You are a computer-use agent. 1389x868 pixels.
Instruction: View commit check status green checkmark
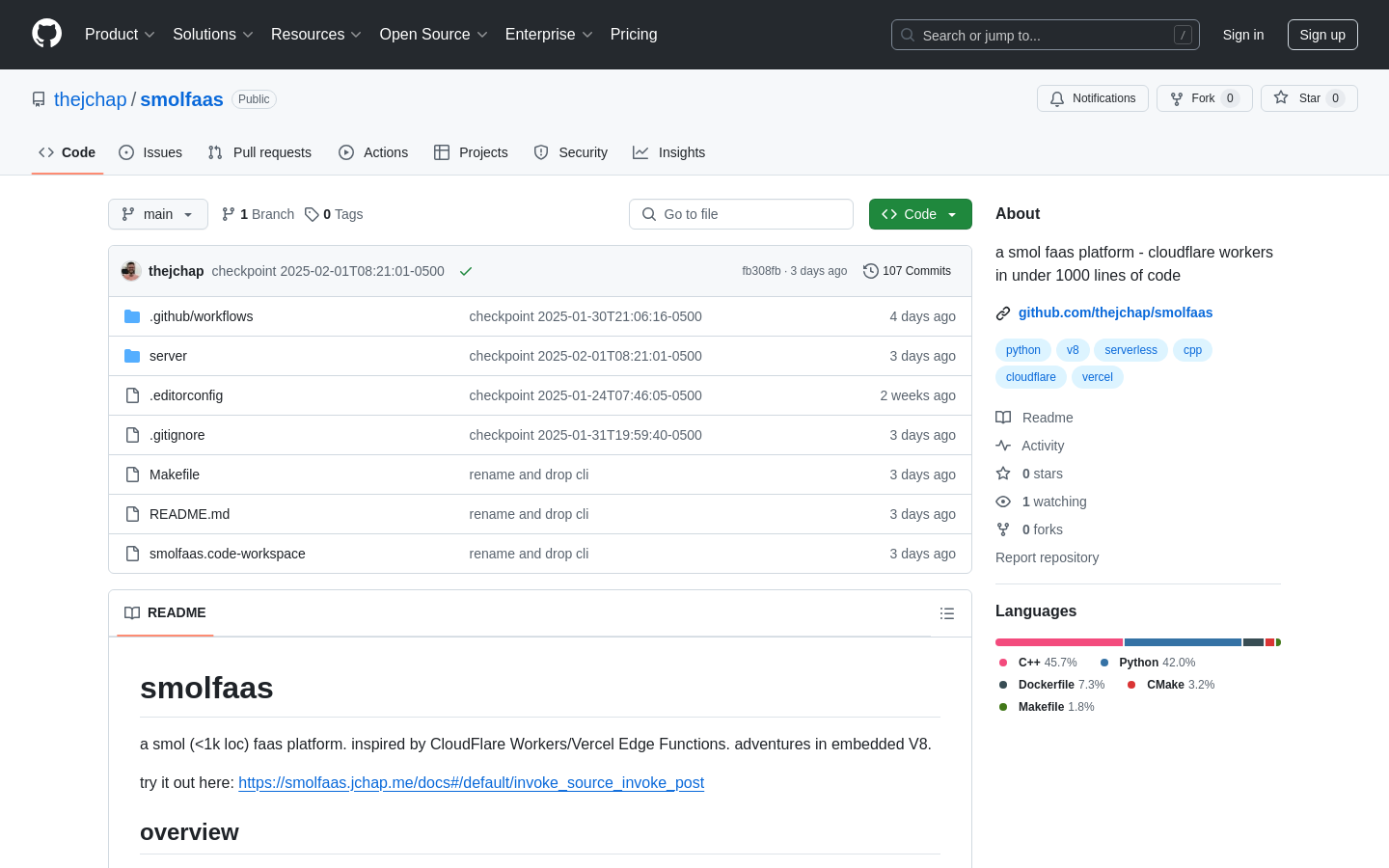pos(466,271)
